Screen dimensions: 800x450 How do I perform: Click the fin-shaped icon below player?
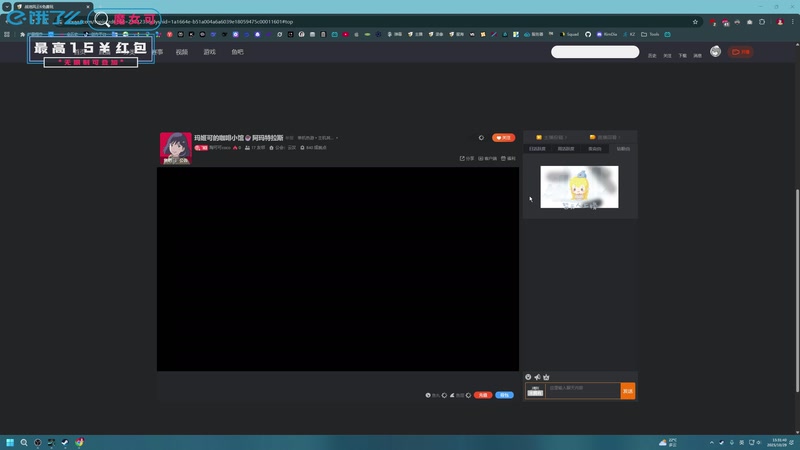(452, 395)
